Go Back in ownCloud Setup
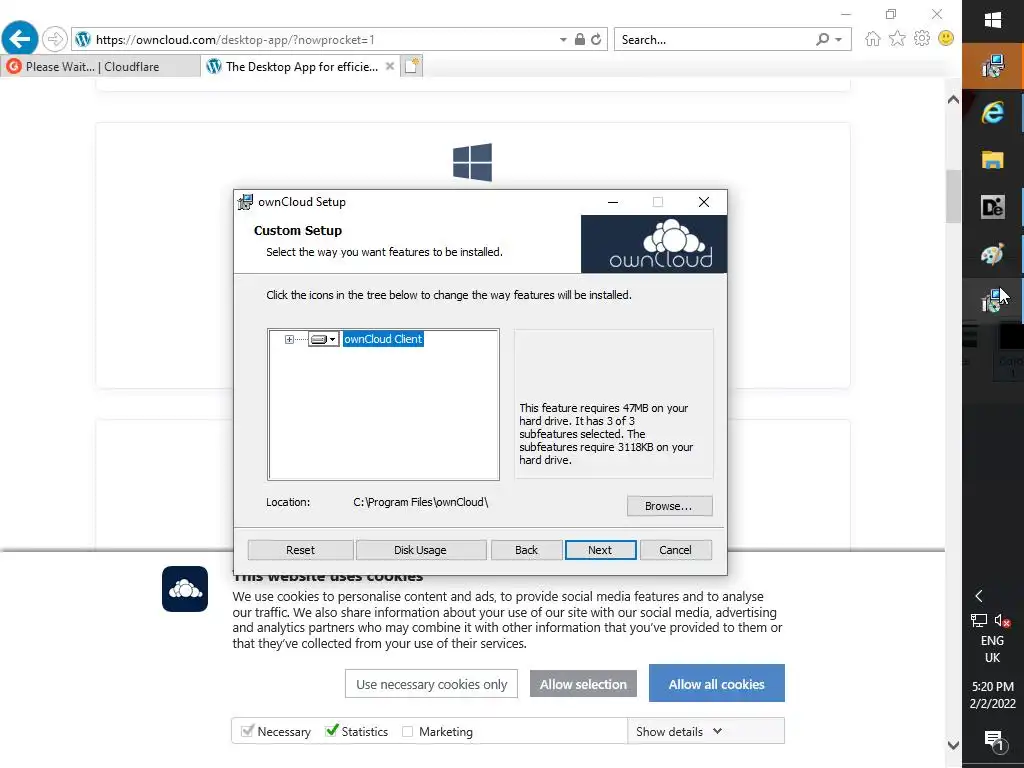The width and height of the screenshot is (1024, 768). (526, 550)
